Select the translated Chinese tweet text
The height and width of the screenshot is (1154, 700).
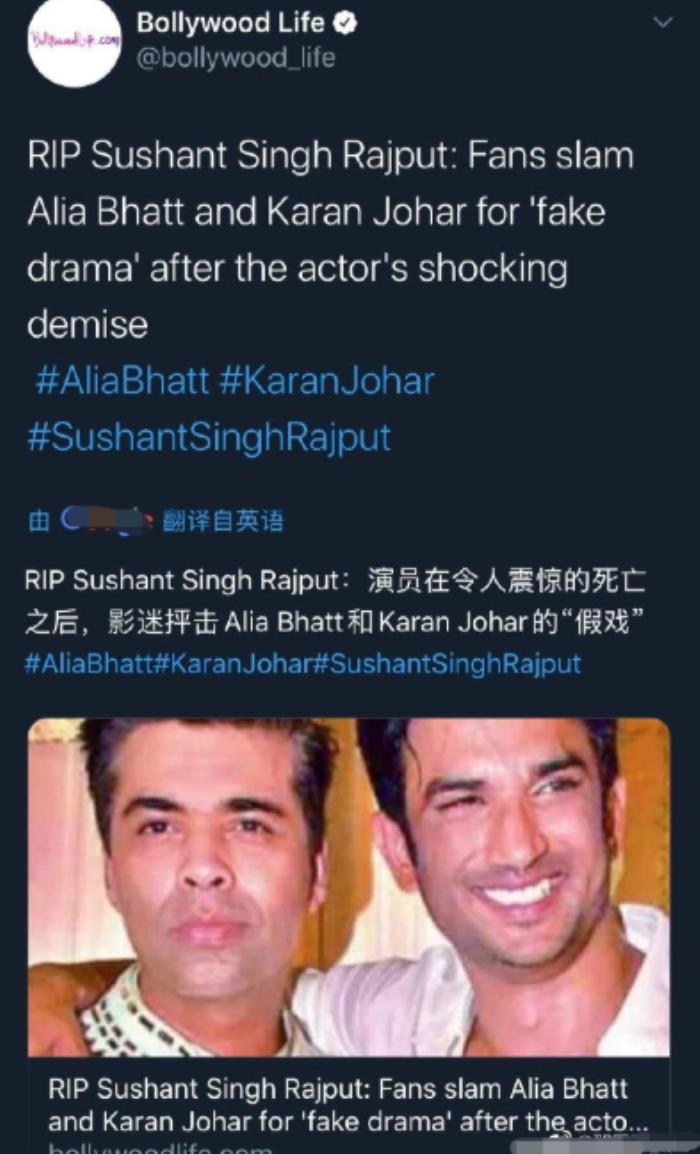(335, 601)
